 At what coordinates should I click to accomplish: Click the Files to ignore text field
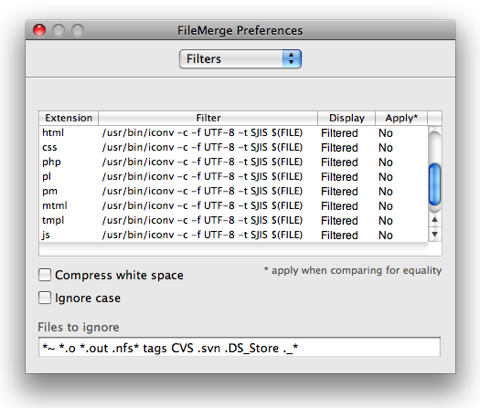click(239, 347)
